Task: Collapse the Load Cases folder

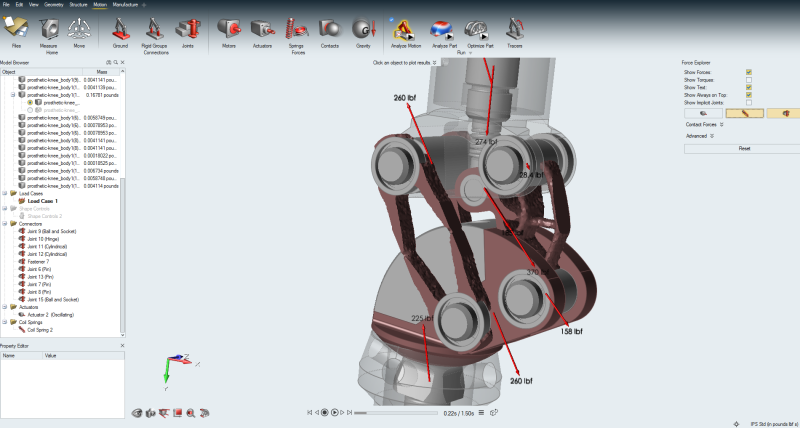Action: pyautogui.click(x=5, y=193)
